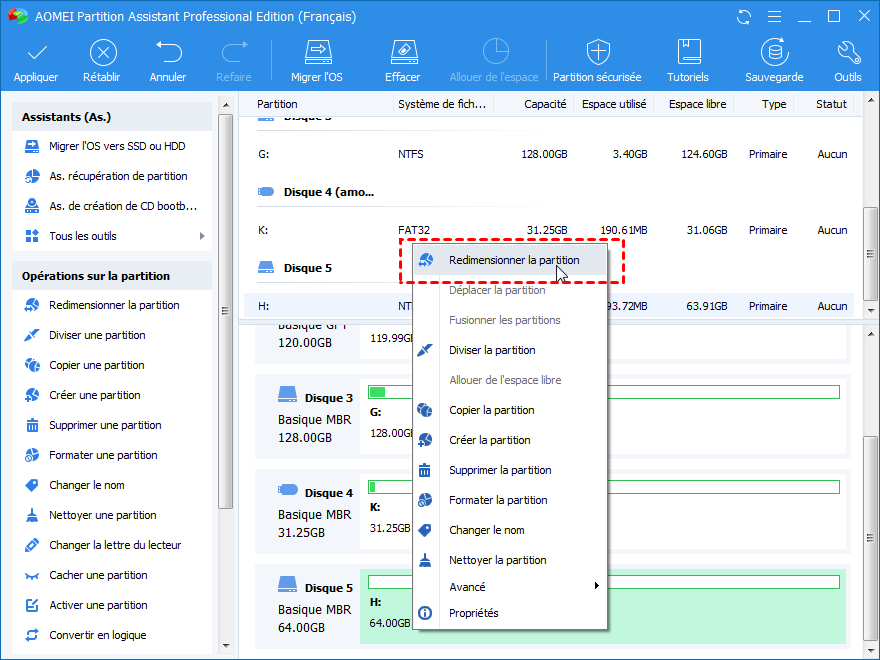Select Formater la partition in context menu
The height and width of the screenshot is (660, 880).
point(498,500)
